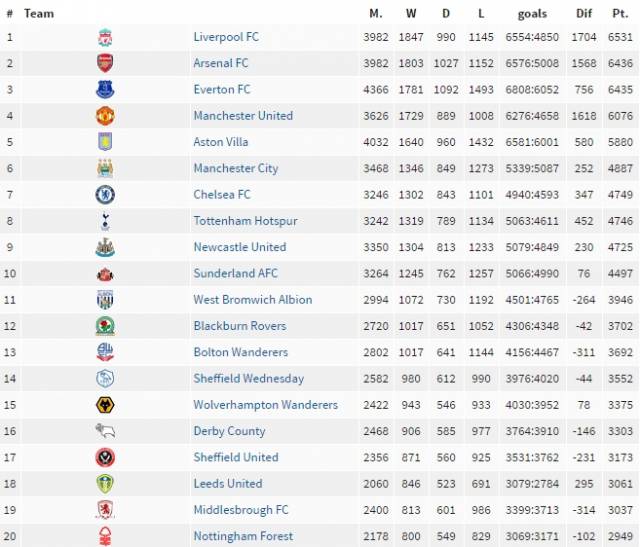Click the Arsenal FC crest icon

[x=105, y=63]
